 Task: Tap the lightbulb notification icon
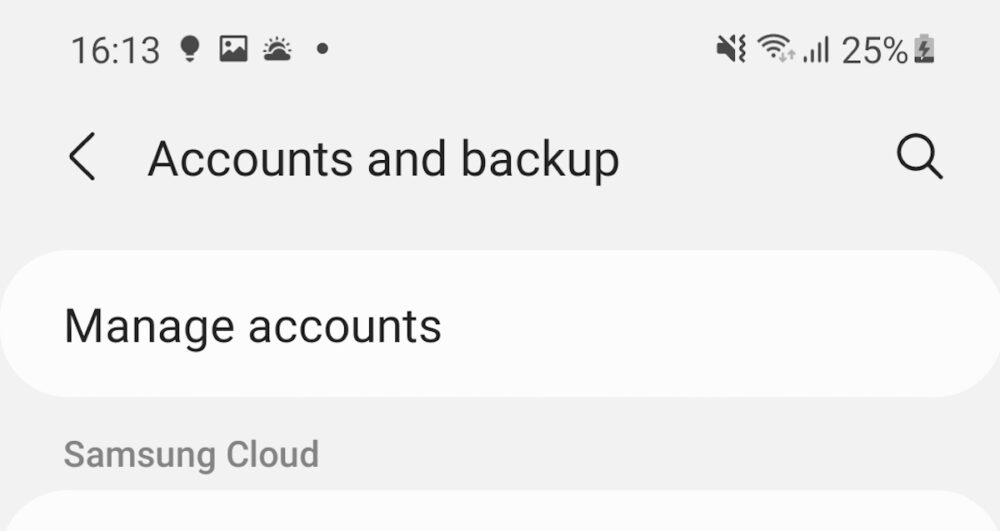pos(189,49)
